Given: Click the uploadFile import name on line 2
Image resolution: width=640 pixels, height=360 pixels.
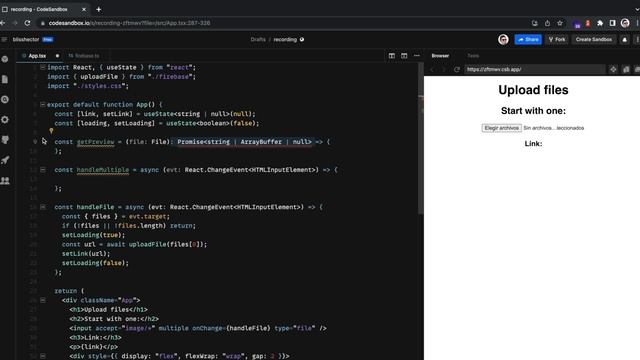Looking at the screenshot, I should tap(99, 77).
